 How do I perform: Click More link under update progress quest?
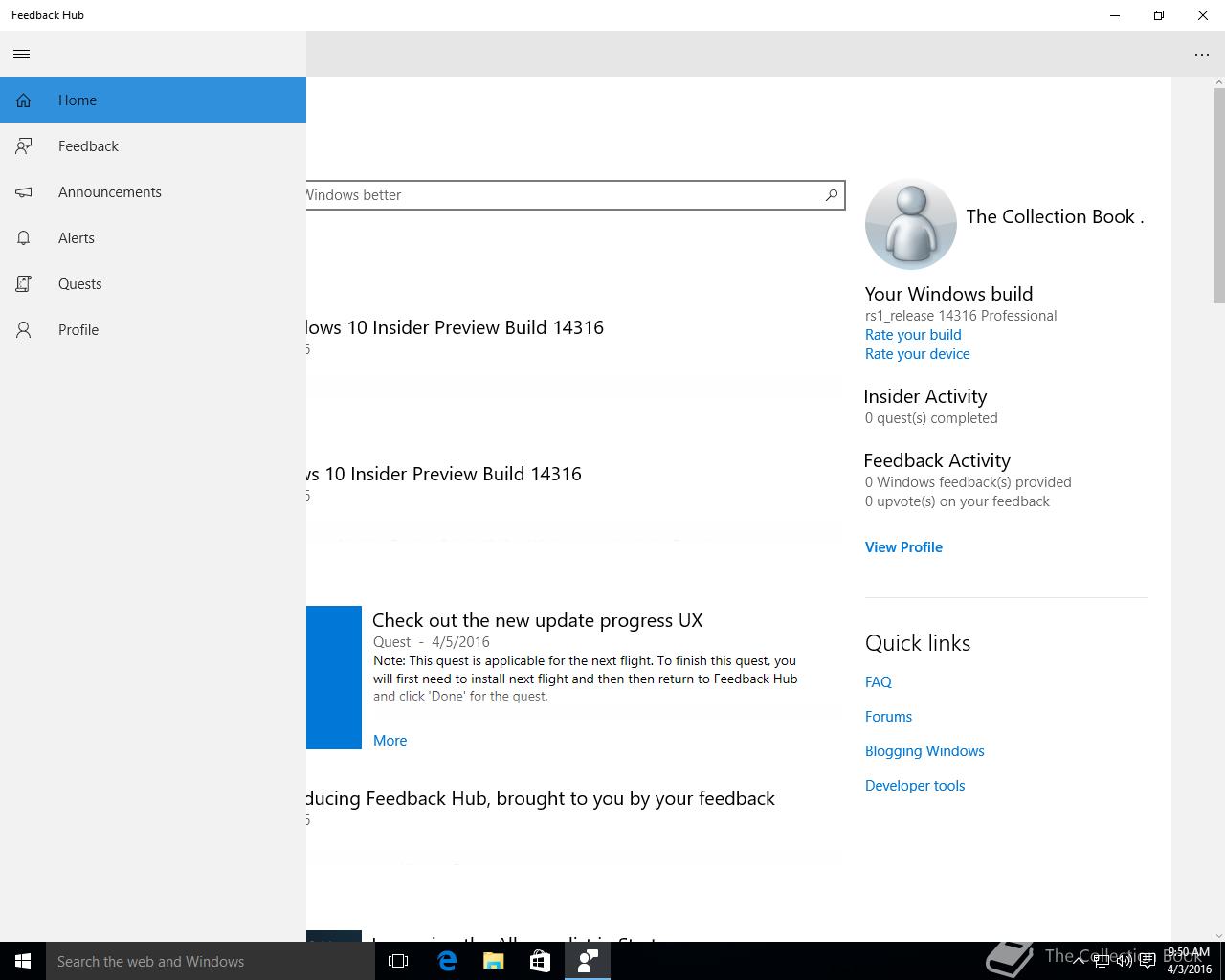tap(390, 741)
